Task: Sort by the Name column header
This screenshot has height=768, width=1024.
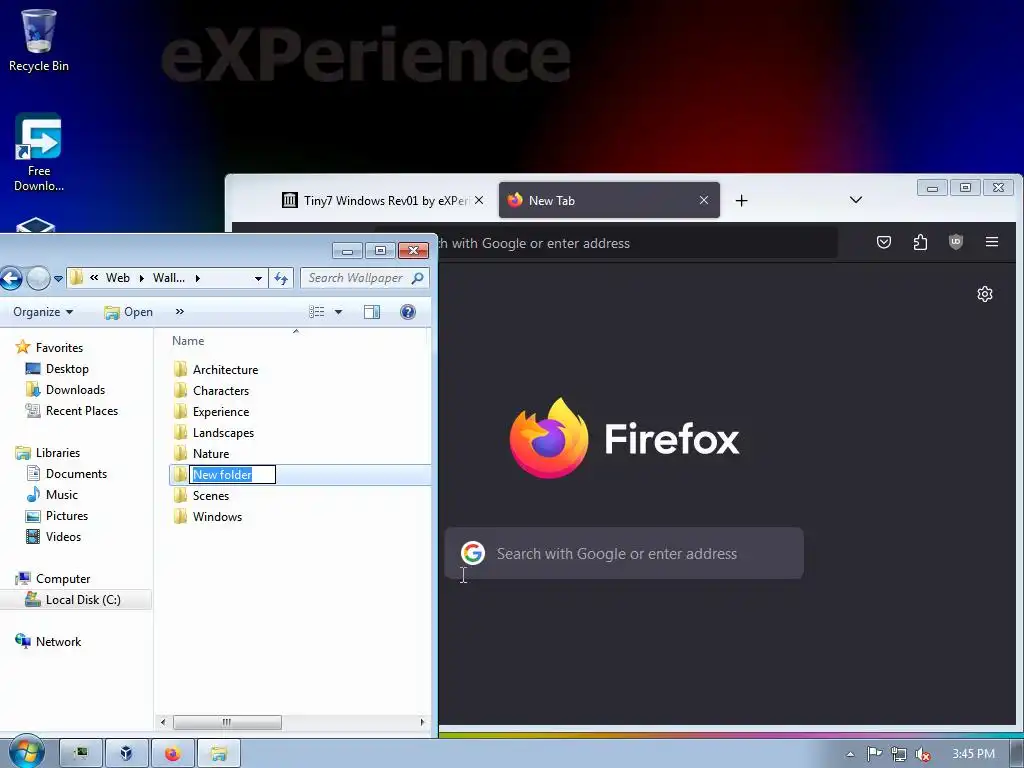Action: 188,341
